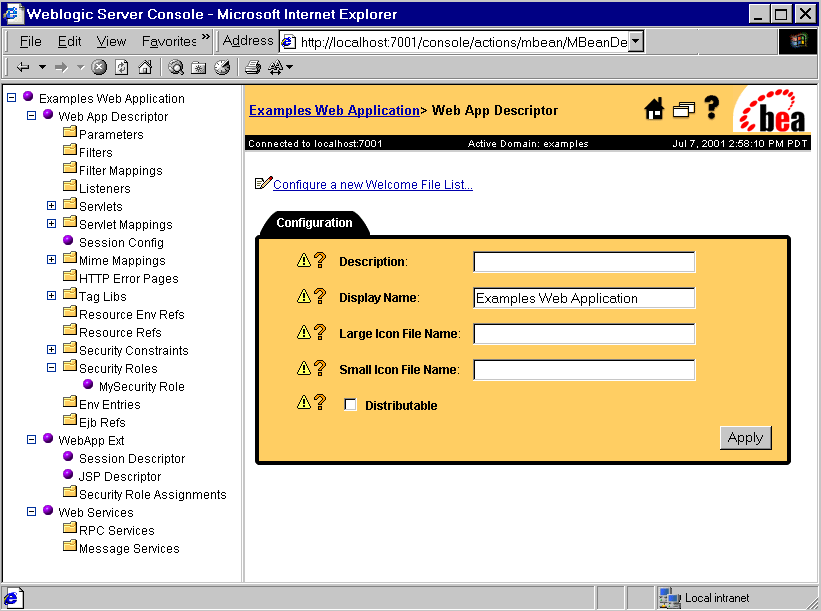Click the Print toolbar icon
Viewport: 821px width, 611px height.
253,67
